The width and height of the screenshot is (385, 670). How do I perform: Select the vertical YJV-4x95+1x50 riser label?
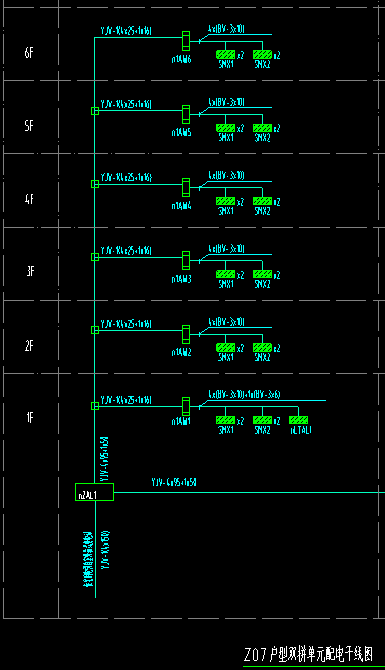105,459
